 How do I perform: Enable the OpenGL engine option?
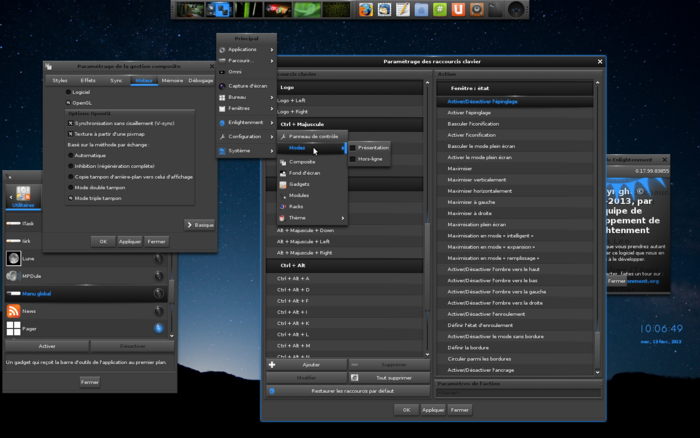(69, 101)
